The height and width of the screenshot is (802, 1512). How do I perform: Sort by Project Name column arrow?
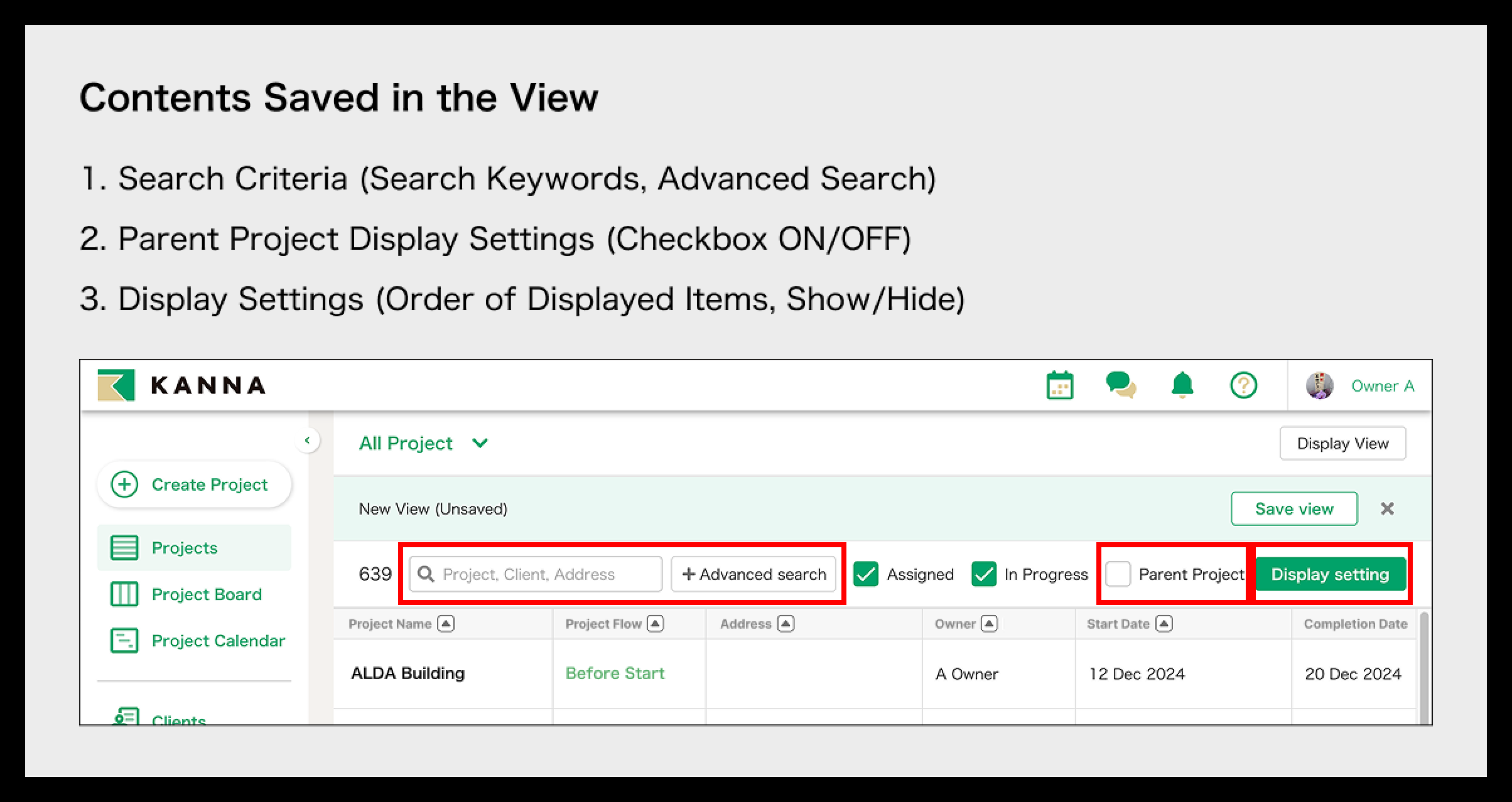(446, 624)
